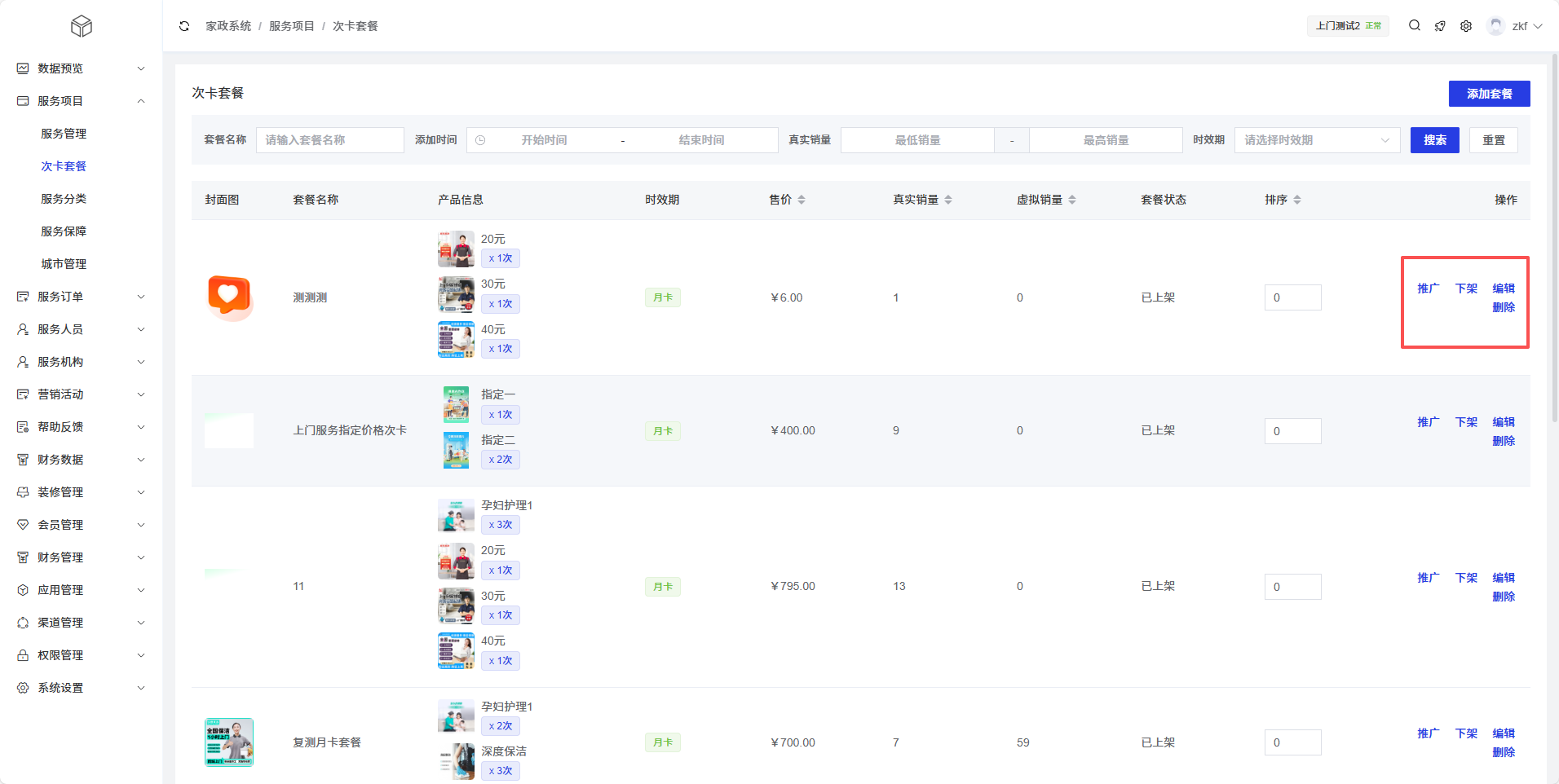
Task: Sort by 售价 using the sort arrows
Action: point(801,200)
